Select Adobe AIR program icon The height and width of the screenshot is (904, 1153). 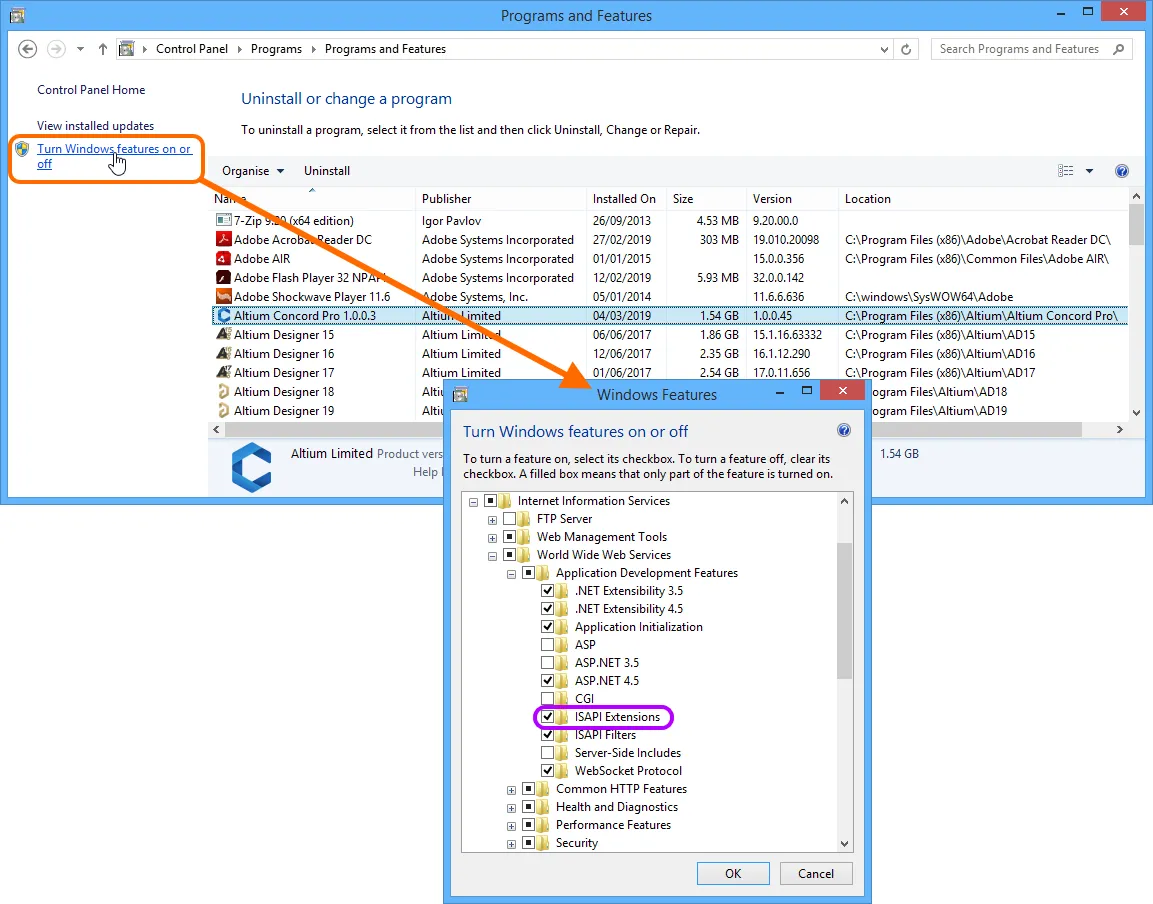click(224, 258)
